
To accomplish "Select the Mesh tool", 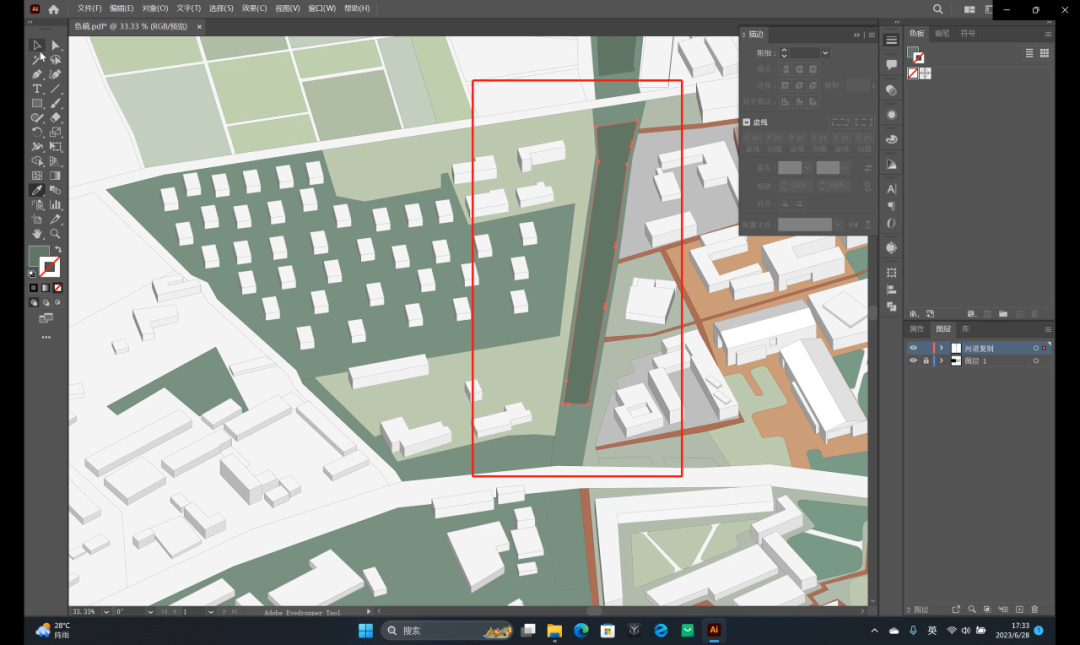I will pyautogui.click(x=37, y=176).
